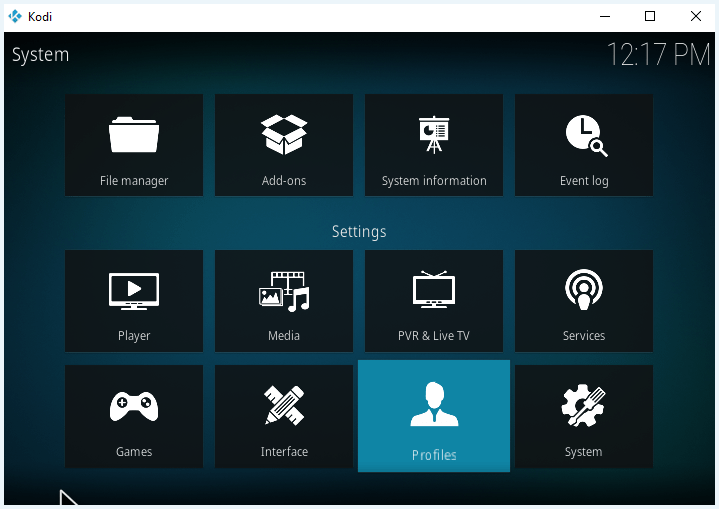This screenshot has height=509, width=719.
Task: Open the File manager folder icon
Action: click(134, 135)
